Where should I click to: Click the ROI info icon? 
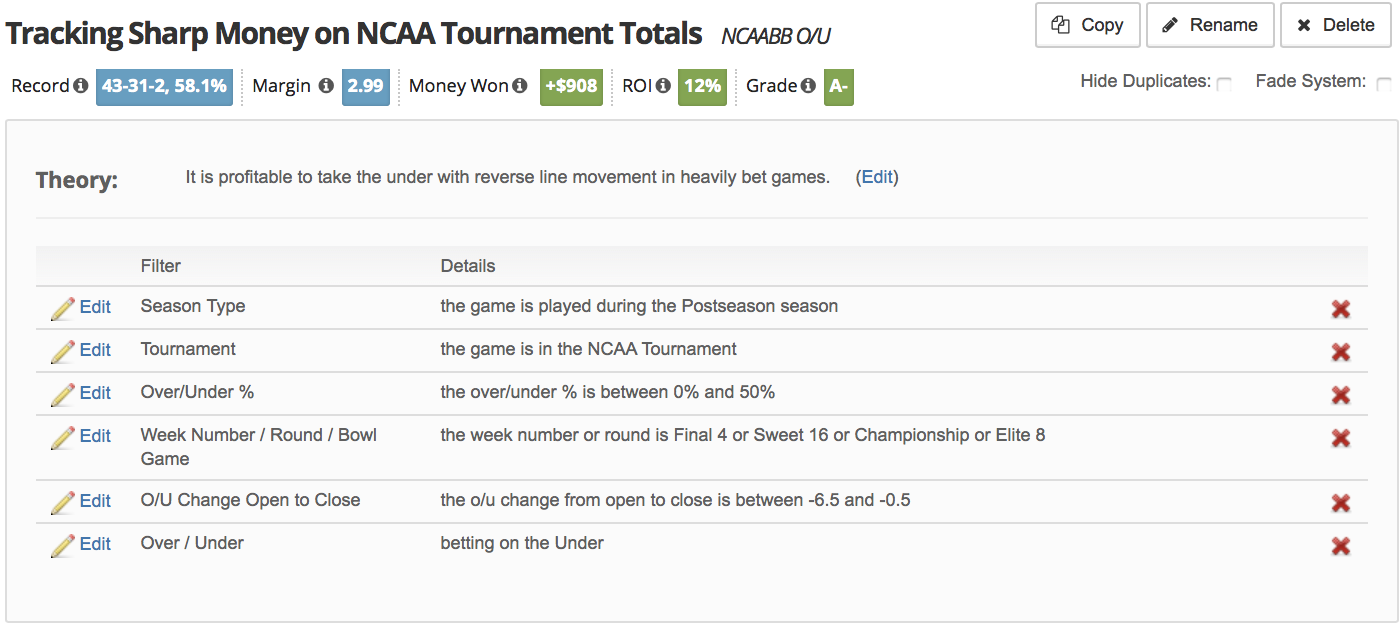point(664,86)
